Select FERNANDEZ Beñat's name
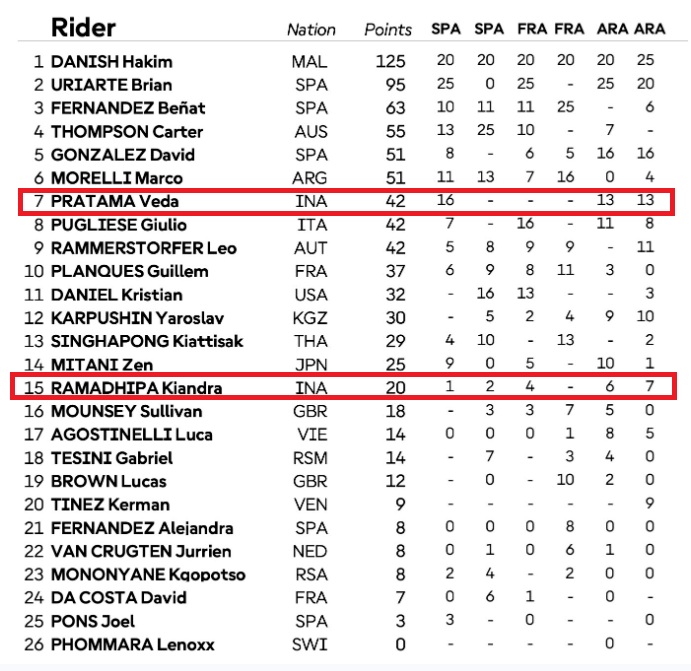 (x=128, y=108)
